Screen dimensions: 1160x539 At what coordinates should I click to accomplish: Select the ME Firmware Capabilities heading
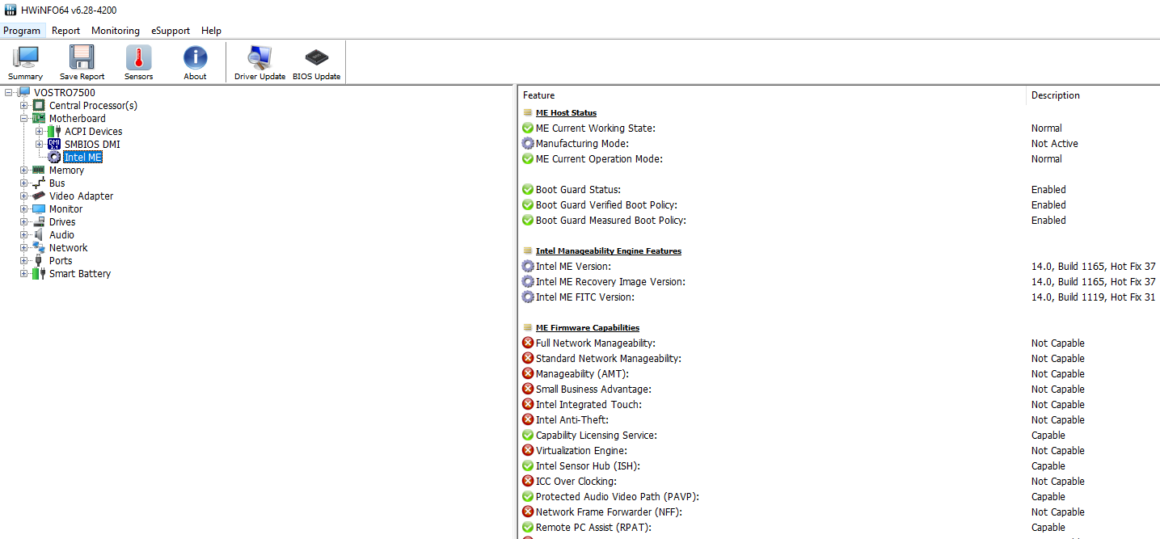tap(587, 328)
